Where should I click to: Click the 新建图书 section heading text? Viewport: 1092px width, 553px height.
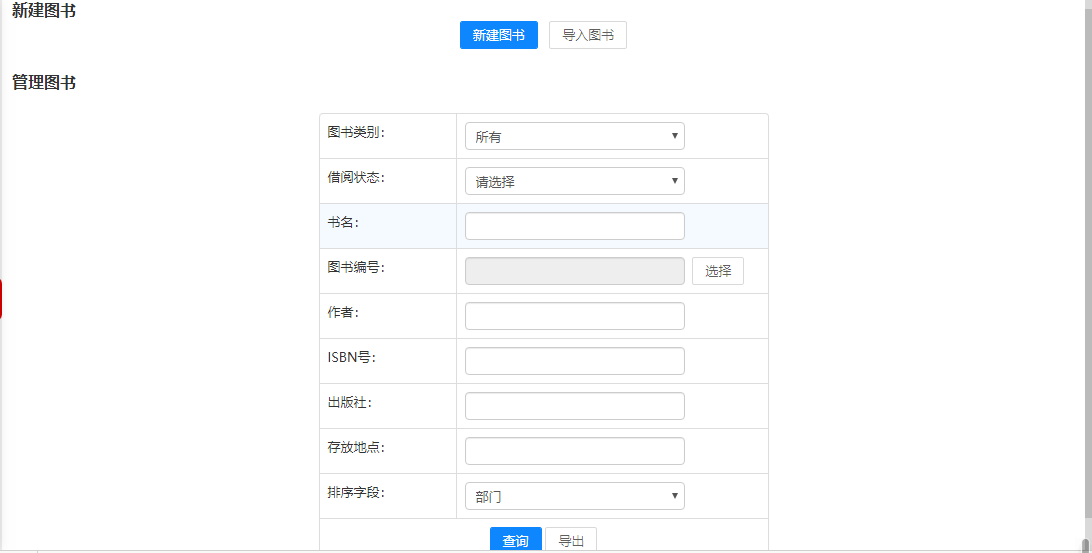tap(44, 11)
